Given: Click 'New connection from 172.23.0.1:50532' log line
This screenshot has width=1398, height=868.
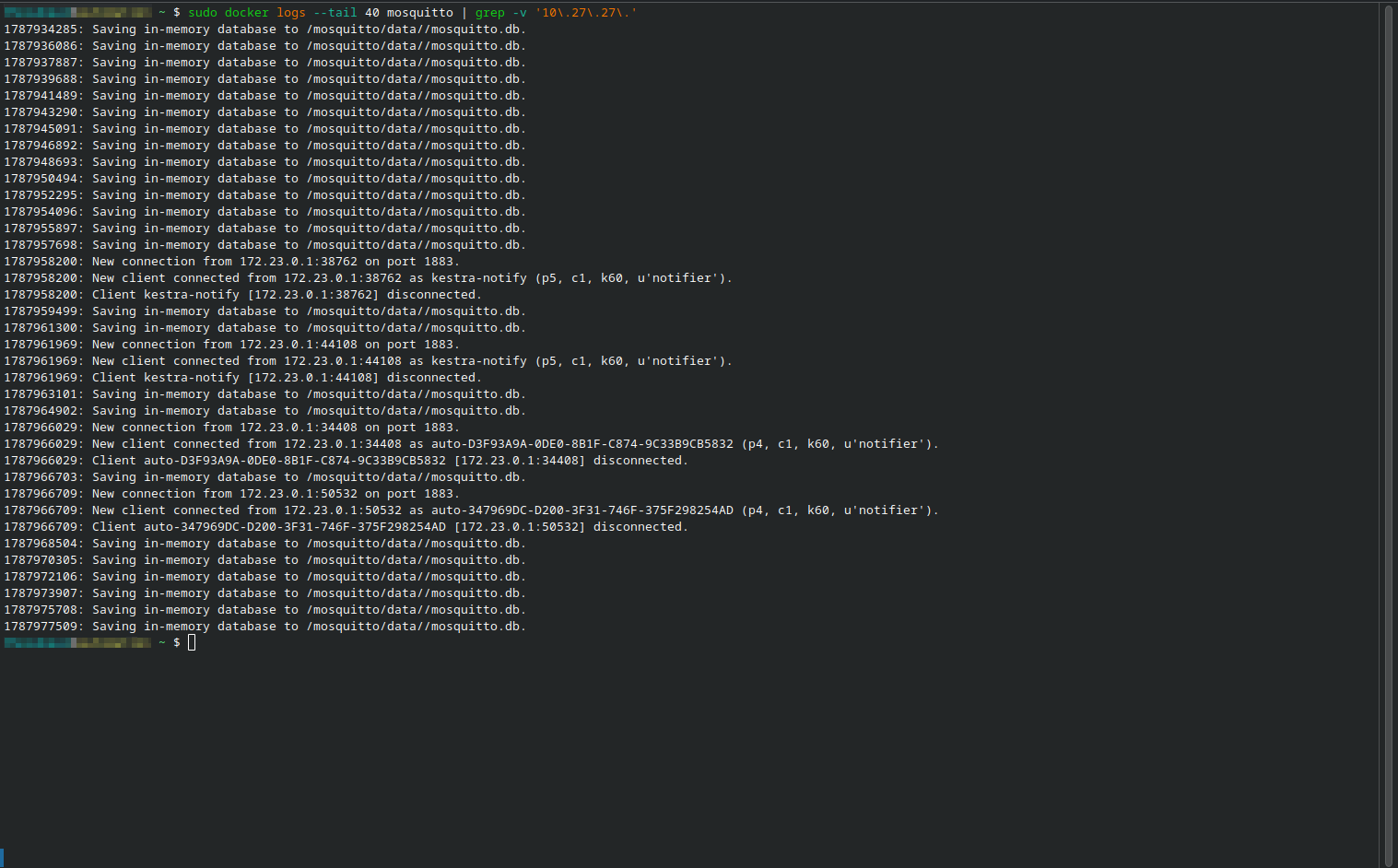Looking at the screenshot, I should tap(232, 494).
